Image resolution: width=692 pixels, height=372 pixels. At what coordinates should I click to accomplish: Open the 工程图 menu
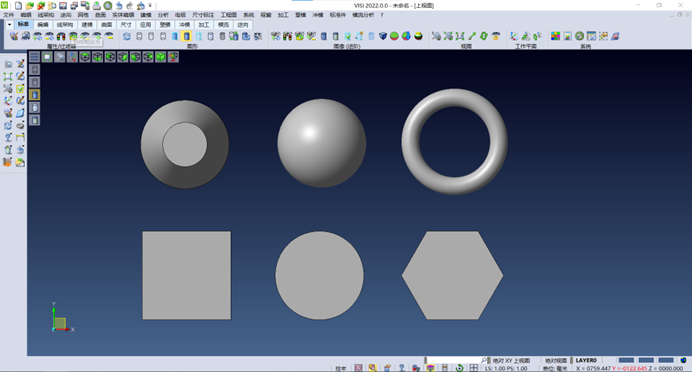pos(229,15)
